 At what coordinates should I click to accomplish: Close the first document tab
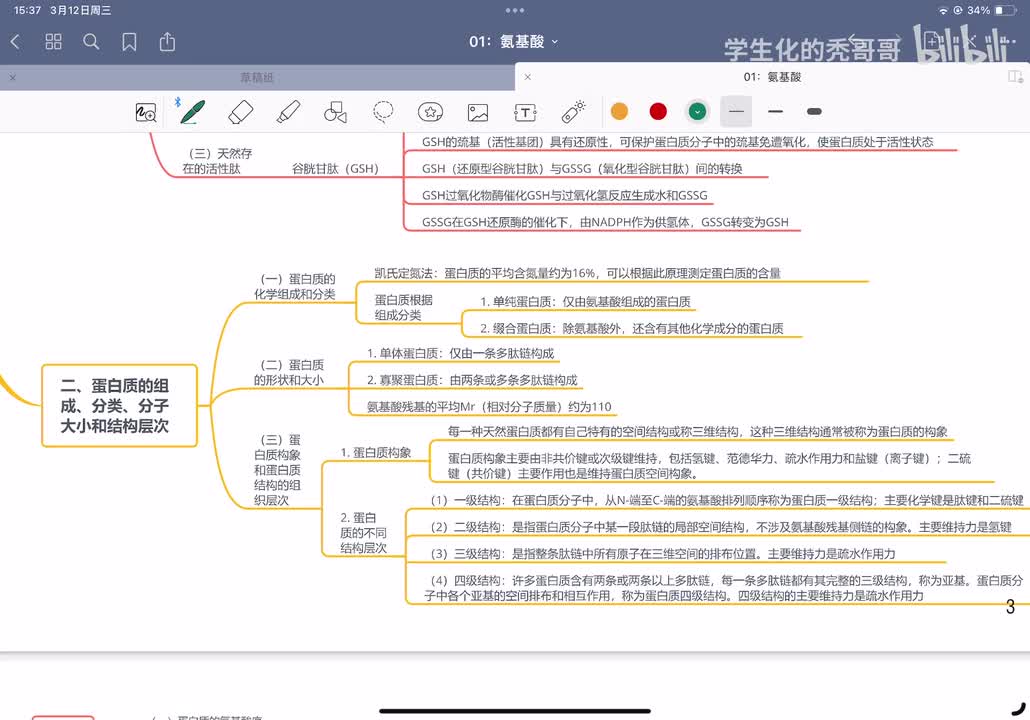tap(12, 78)
